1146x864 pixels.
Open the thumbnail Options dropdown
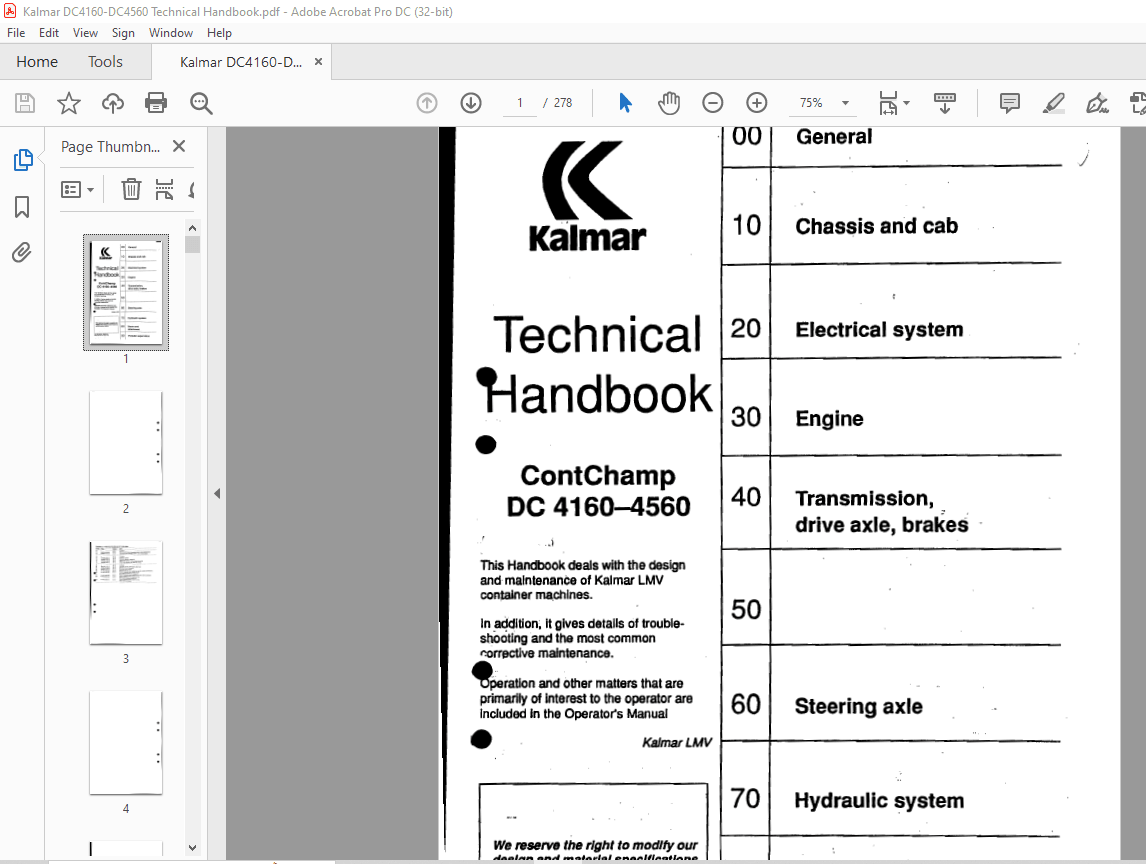(x=78, y=189)
